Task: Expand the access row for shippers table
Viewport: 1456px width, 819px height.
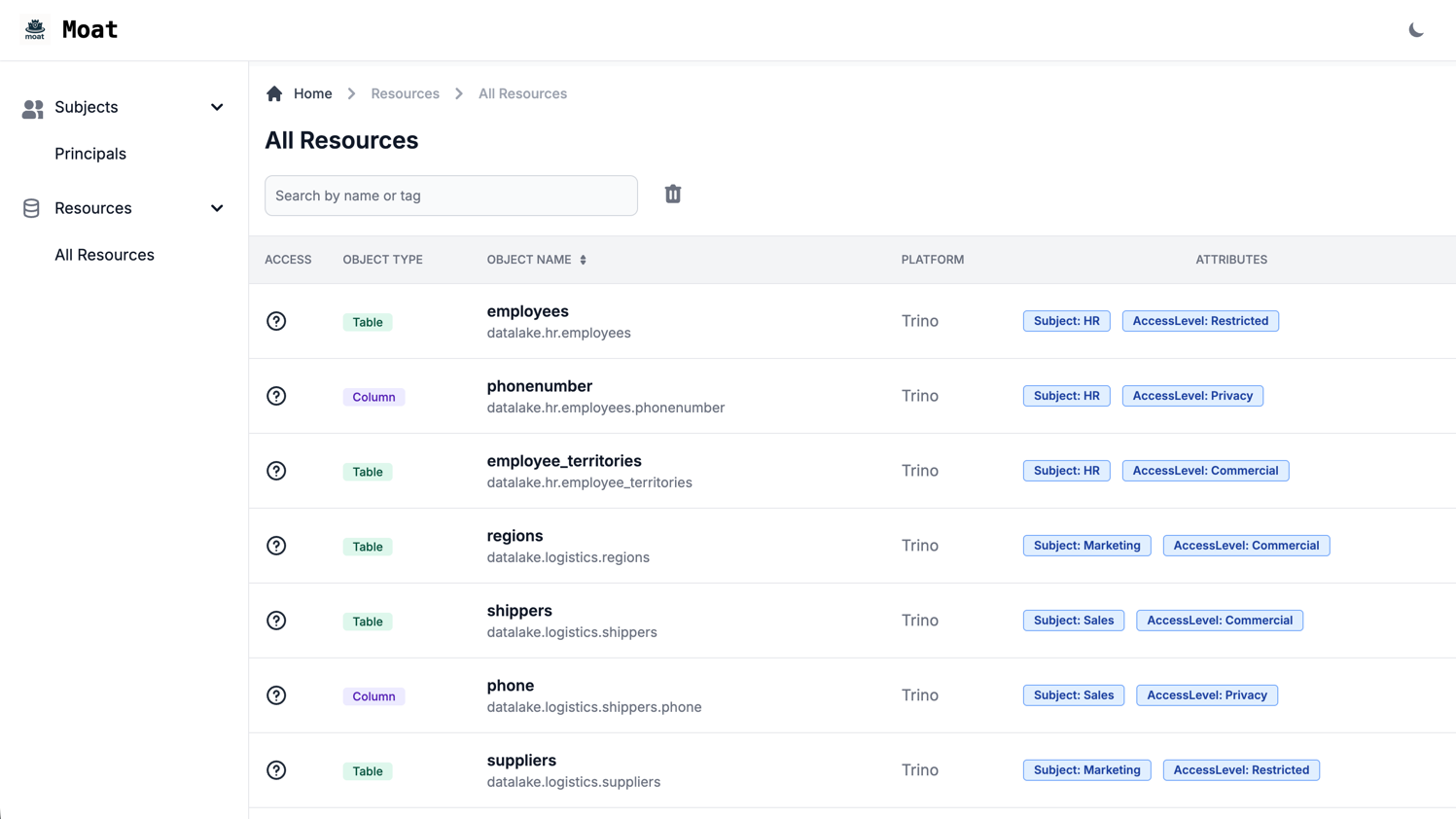Action: (276, 620)
